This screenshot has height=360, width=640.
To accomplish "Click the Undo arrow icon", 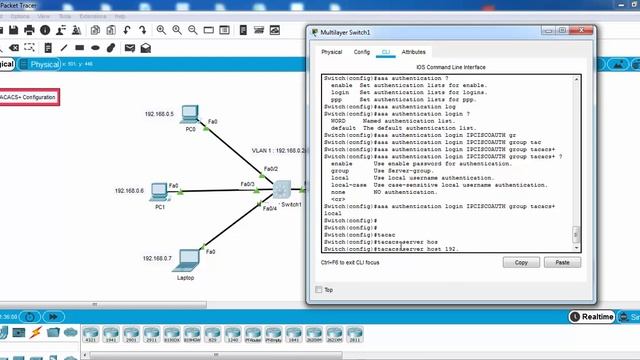I will tap(127, 30).
